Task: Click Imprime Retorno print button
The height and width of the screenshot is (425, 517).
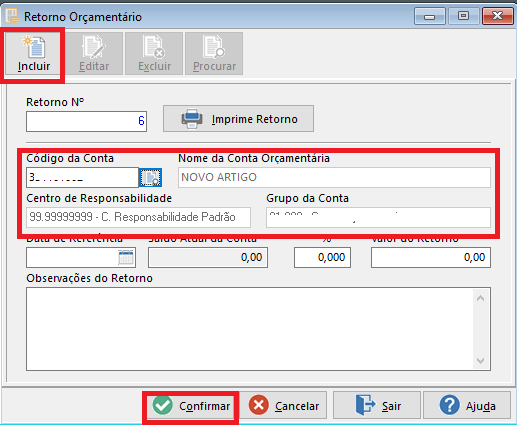Action: (x=238, y=119)
